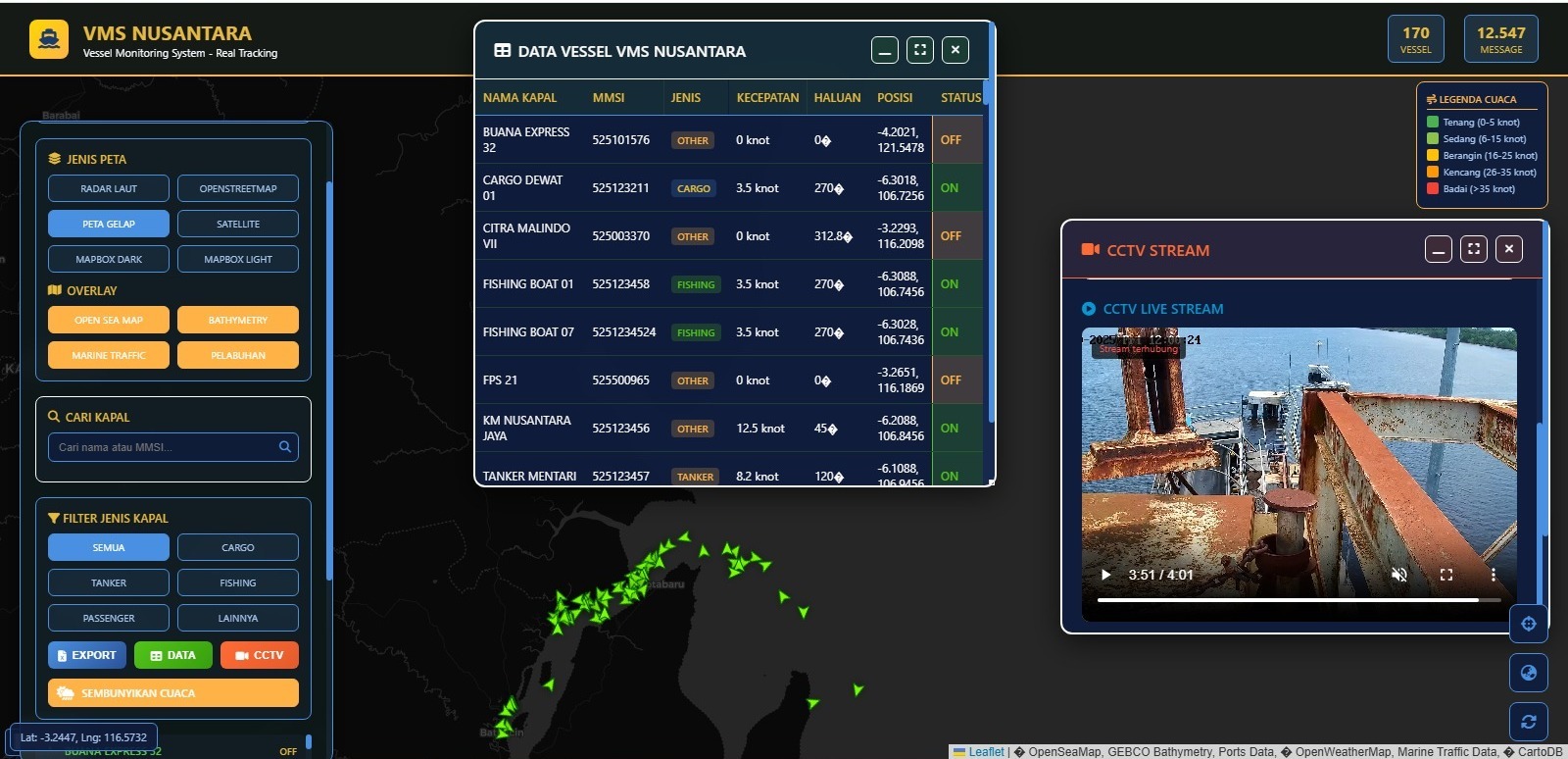
Task: Click KM NUSANTARA JAYA vessel name
Action: tap(526, 429)
